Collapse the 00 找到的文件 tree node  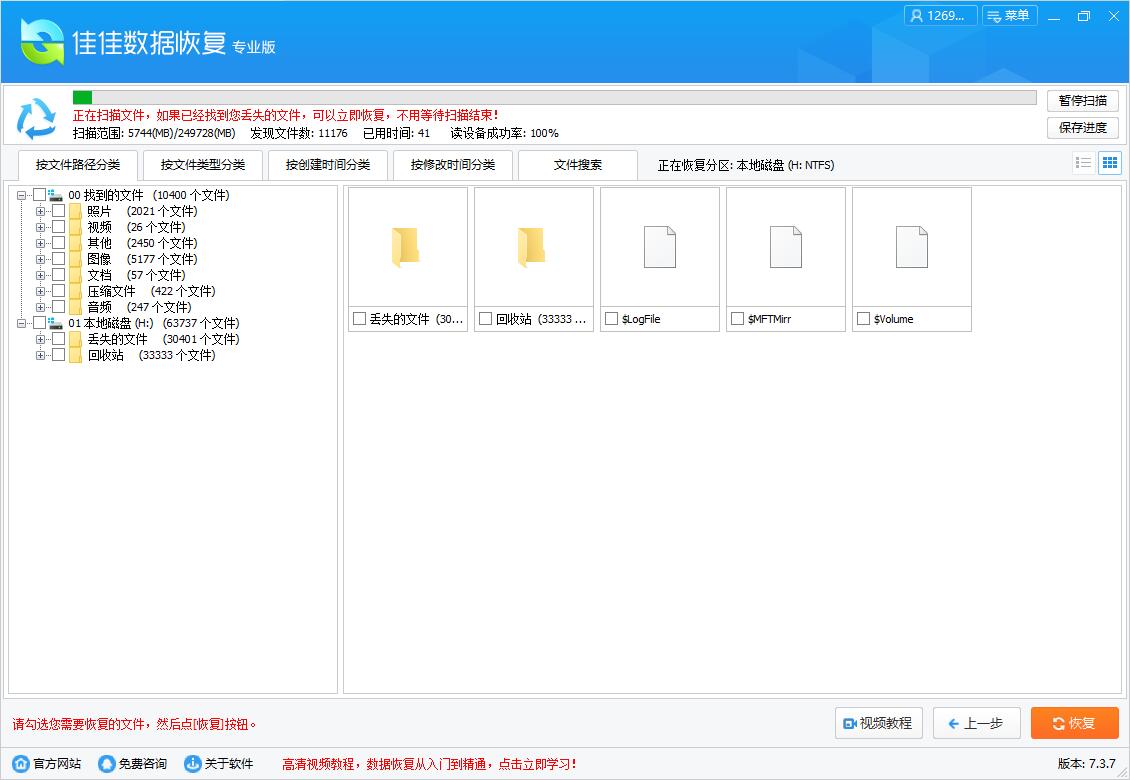(22, 195)
